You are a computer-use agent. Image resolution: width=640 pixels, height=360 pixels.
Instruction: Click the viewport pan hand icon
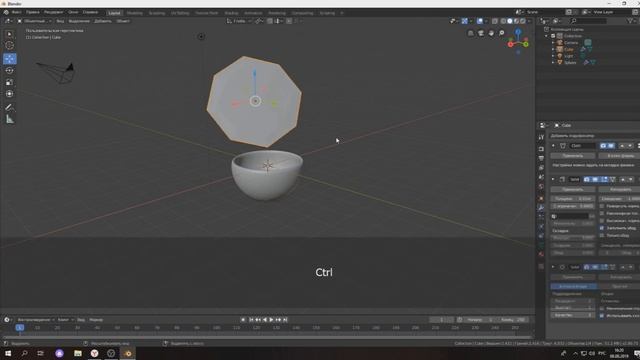(x=491, y=33)
